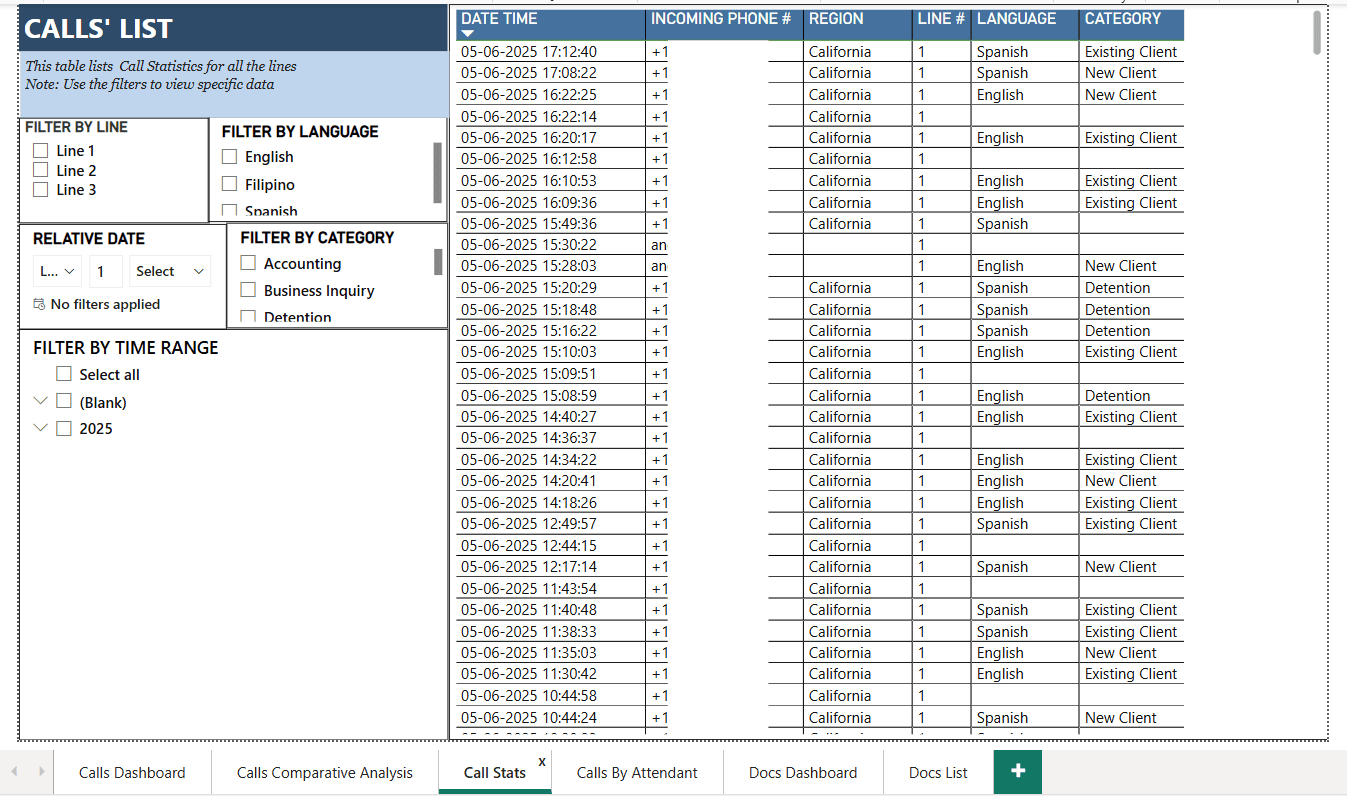
Task: Click Existing Client in the 17:12:40 row
Action: [1131, 51]
